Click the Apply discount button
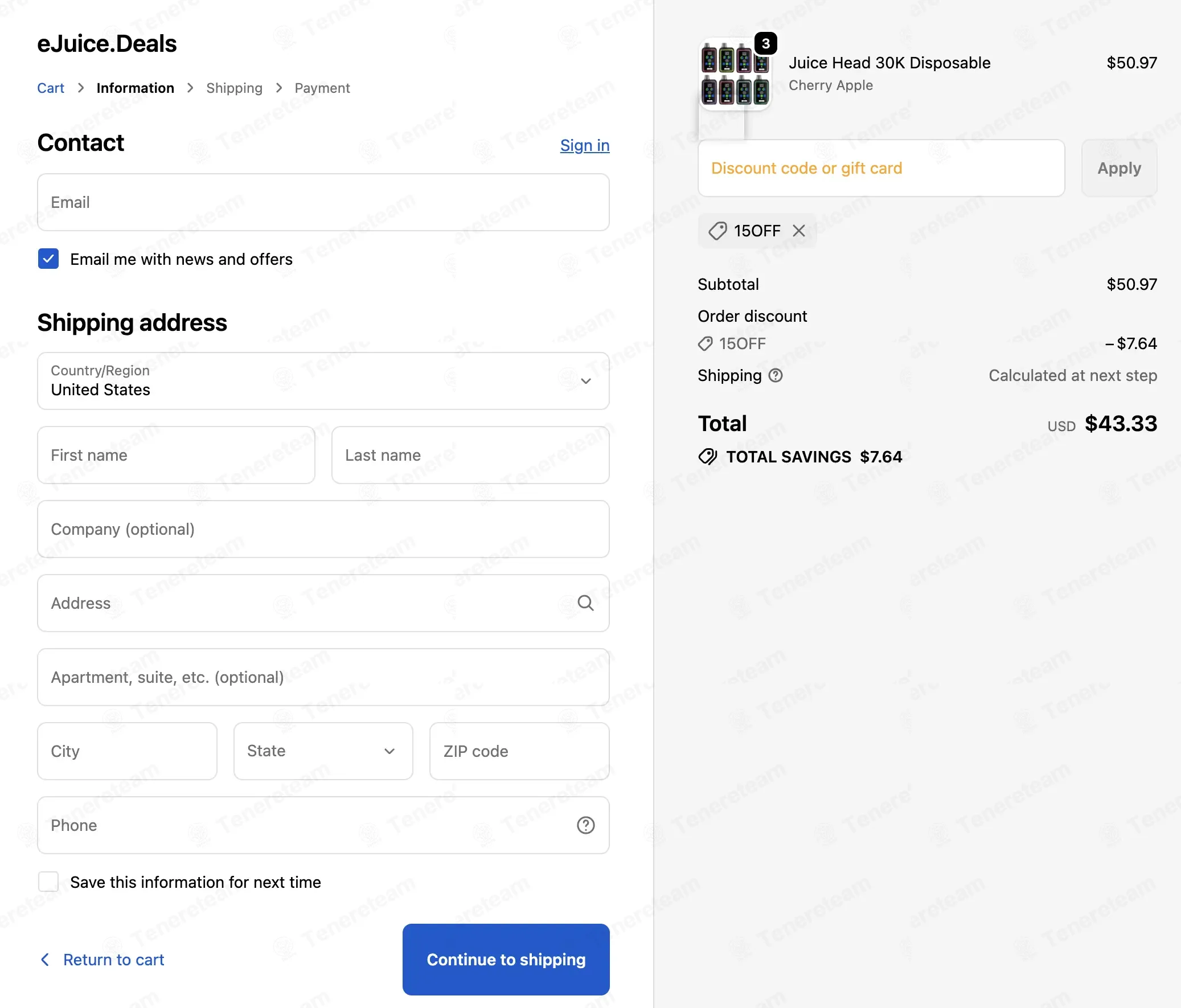The image size is (1181, 1008). click(x=1119, y=168)
